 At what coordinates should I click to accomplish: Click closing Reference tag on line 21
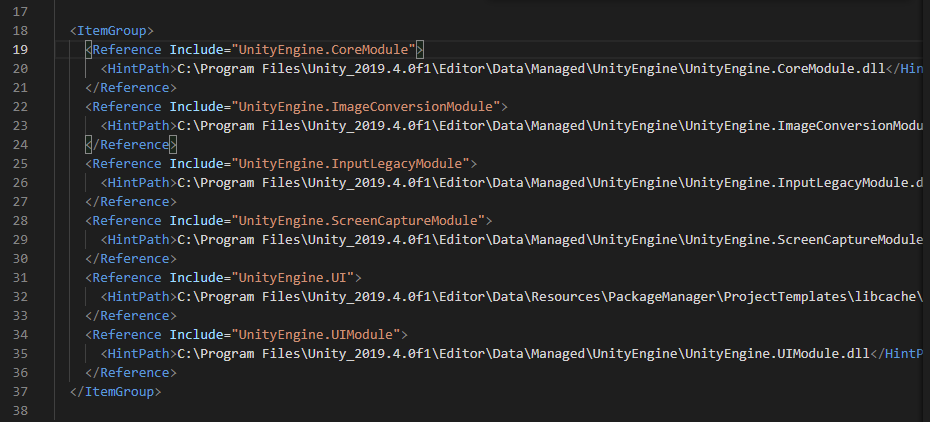(x=130, y=88)
